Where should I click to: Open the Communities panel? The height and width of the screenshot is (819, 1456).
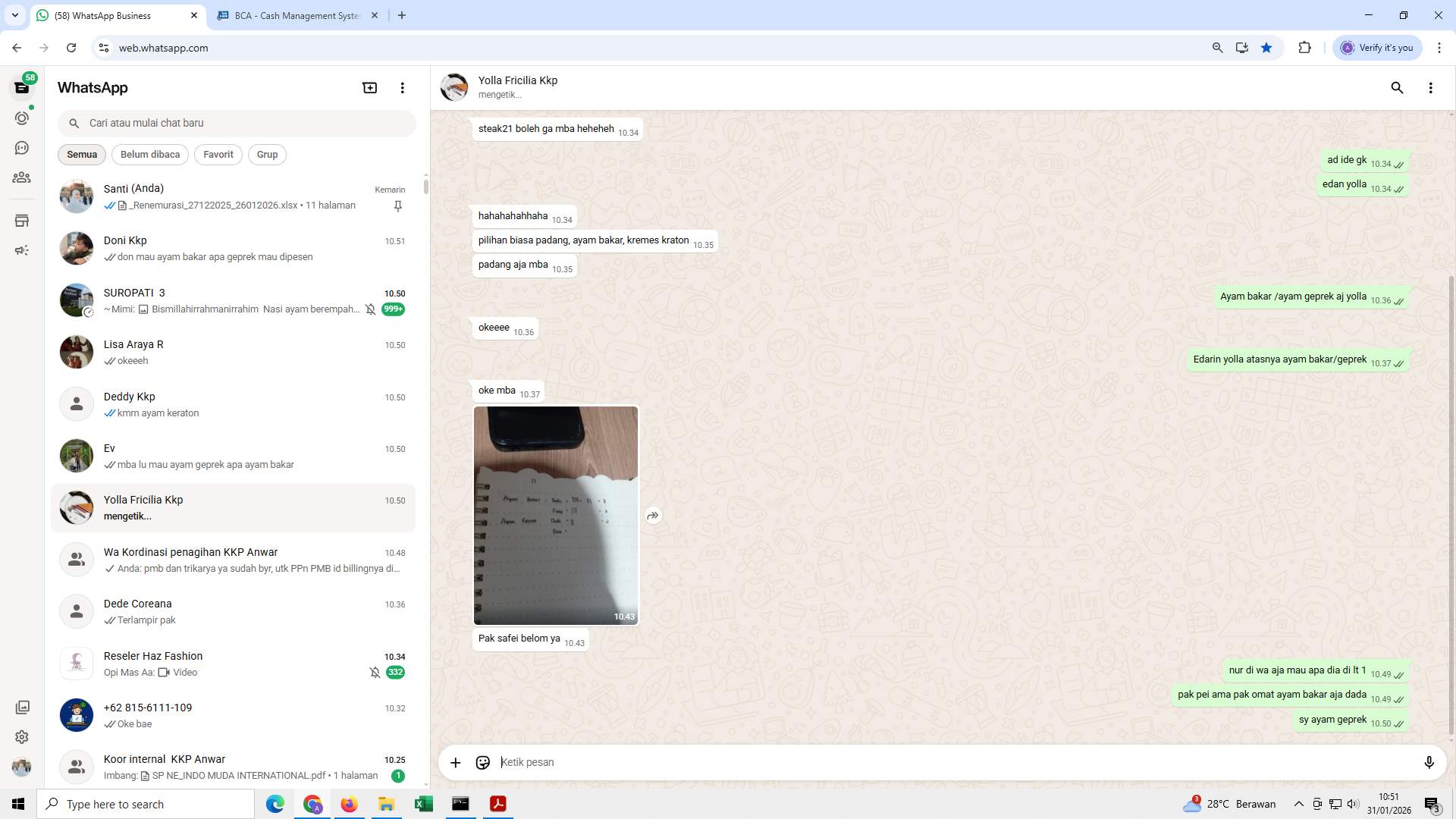22,177
